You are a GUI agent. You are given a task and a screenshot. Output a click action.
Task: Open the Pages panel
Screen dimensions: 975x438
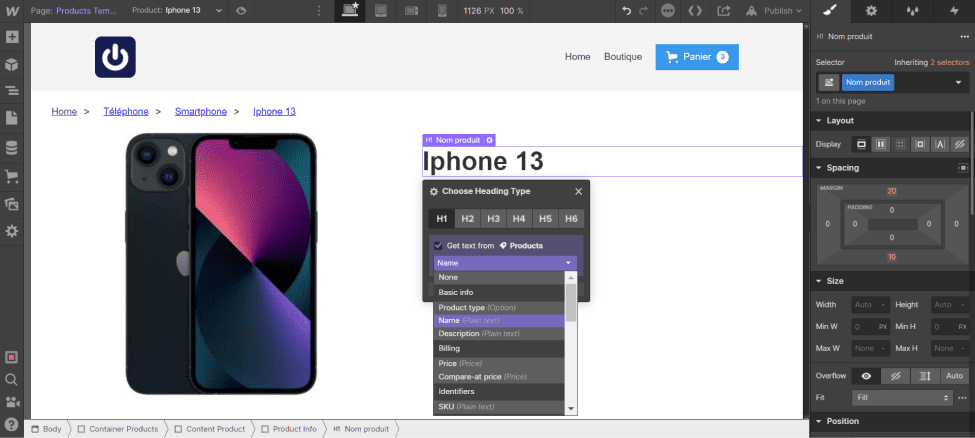coord(11,118)
